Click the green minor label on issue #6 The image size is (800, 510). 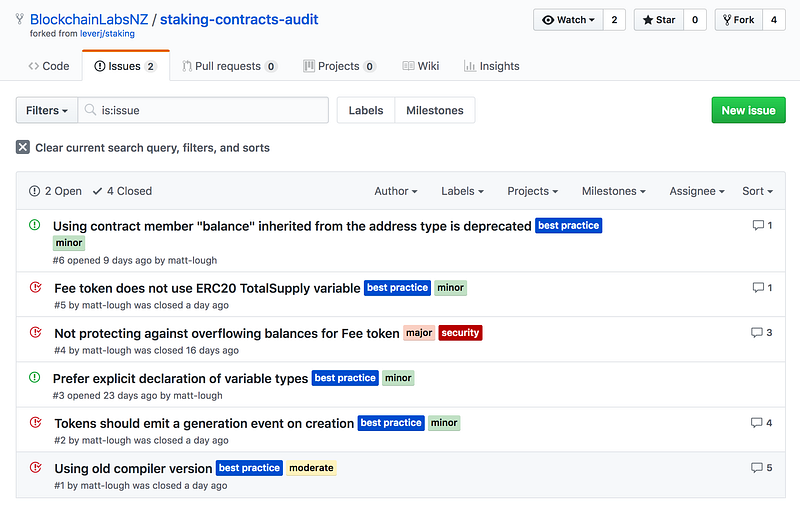69,243
